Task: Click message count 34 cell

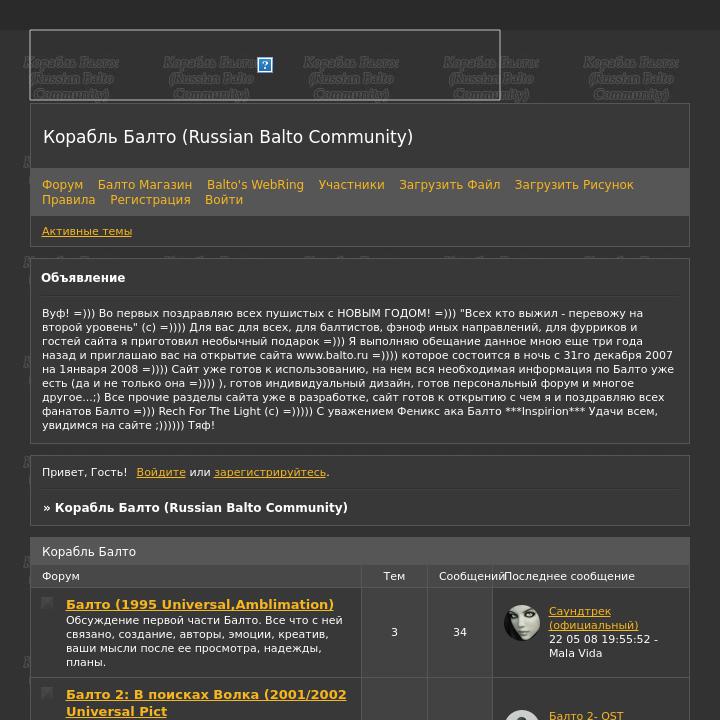Action: 460,632
